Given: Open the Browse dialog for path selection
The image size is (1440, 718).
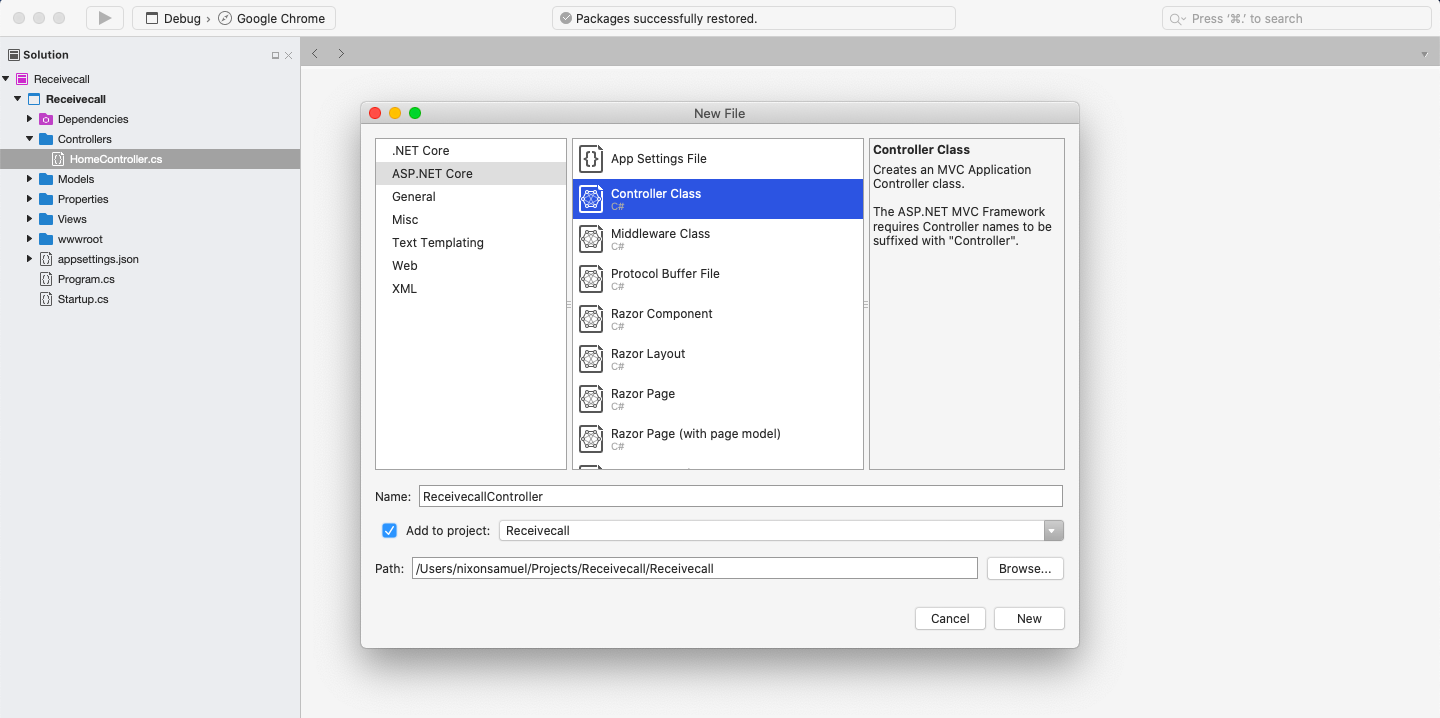Looking at the screenshot, I should coord(1024,568).
